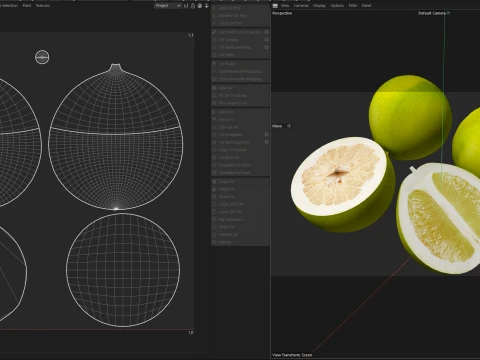Open the UV Straighten options gear
This screenshot has width=480, height=360.
pos(266,135)
